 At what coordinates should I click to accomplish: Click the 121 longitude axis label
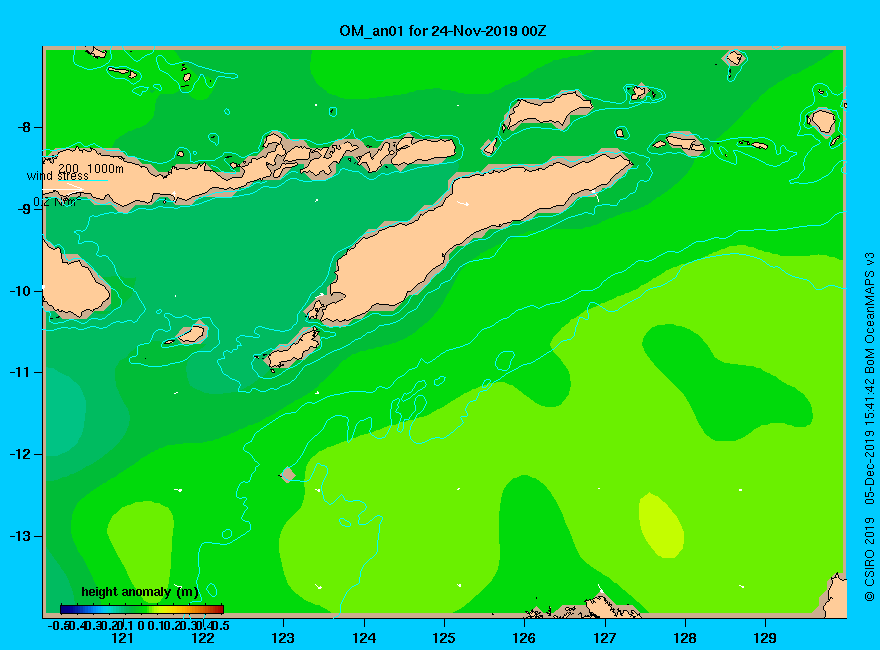tap(122, 638)
